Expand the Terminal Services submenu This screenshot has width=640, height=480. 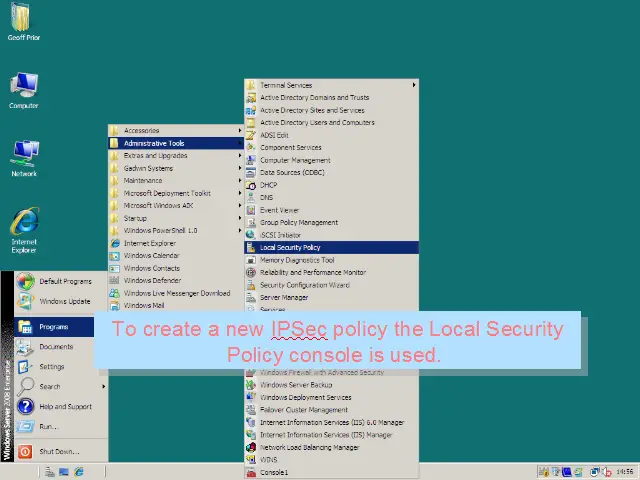(331, 85)
